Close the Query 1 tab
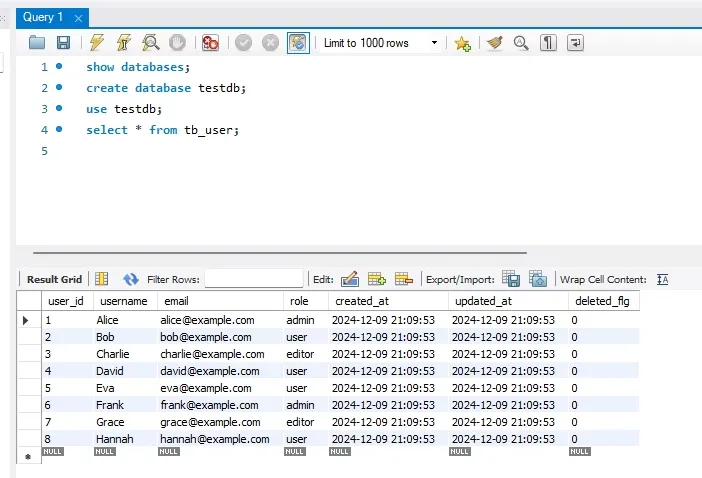702x478 pixels. (x=79, y=17)
